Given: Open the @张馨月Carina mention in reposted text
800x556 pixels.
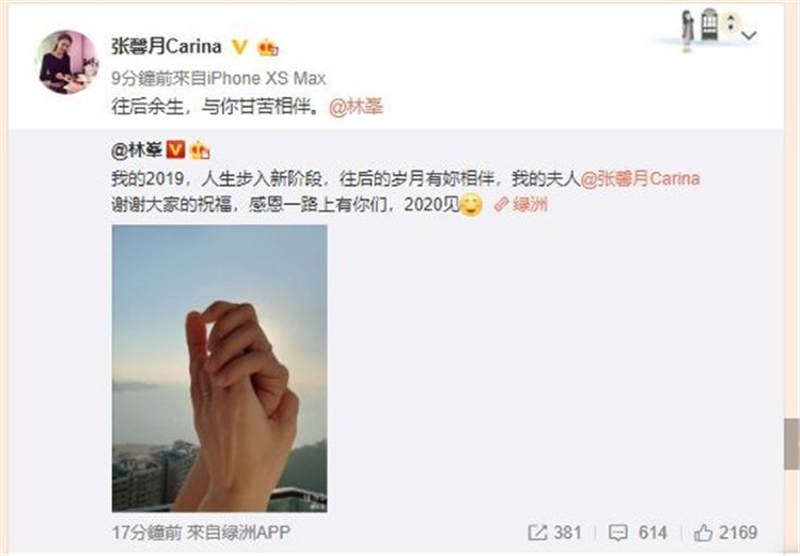Looking at the screenshot, I should 640,179.
